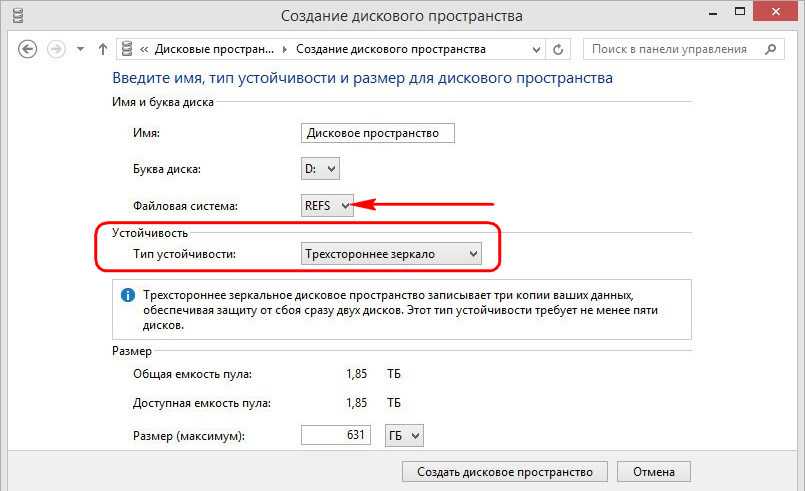Click the three-way mirror description text
Image resolution: width=805 pixels, height=491 pixels.
[400, 310]
